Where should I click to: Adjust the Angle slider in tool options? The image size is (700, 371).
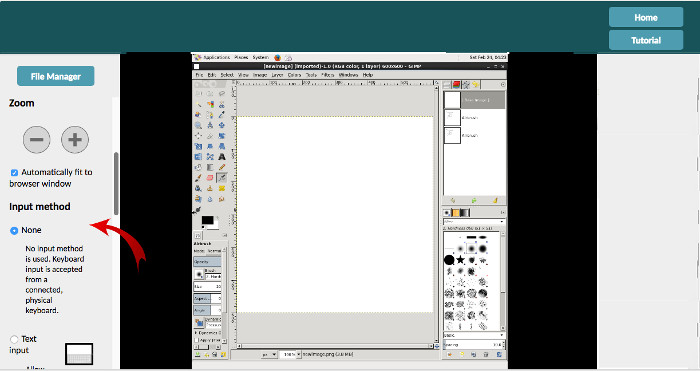pyautogui.click(x=208, y=309)
